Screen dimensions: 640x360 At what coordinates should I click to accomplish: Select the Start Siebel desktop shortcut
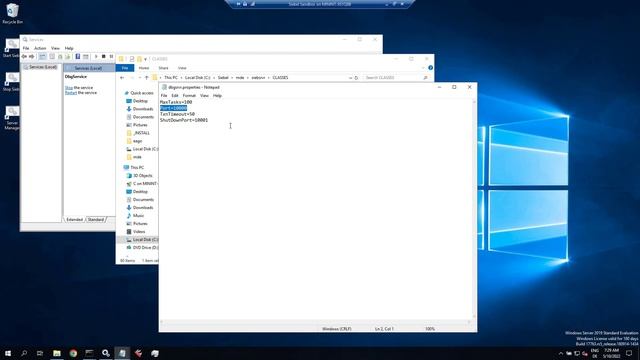(11, 48)
